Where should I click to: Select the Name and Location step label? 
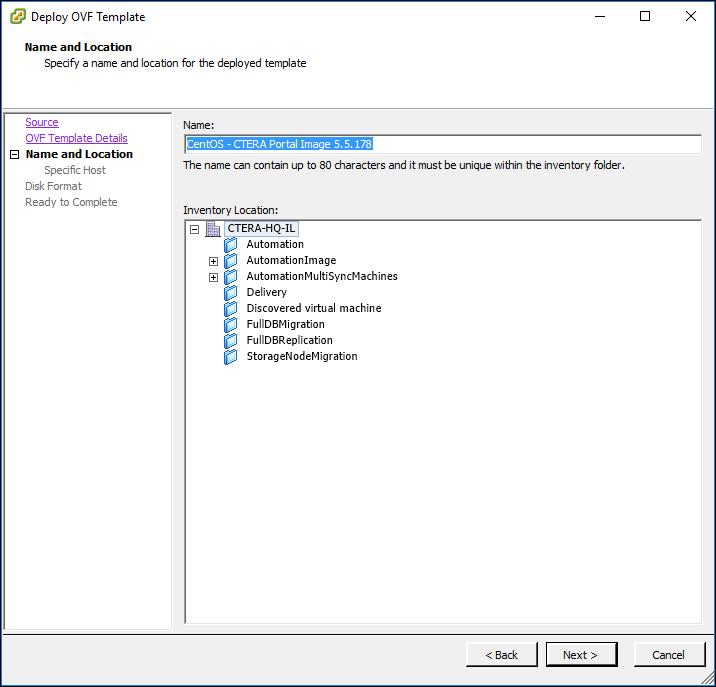[x=79, y=154]
